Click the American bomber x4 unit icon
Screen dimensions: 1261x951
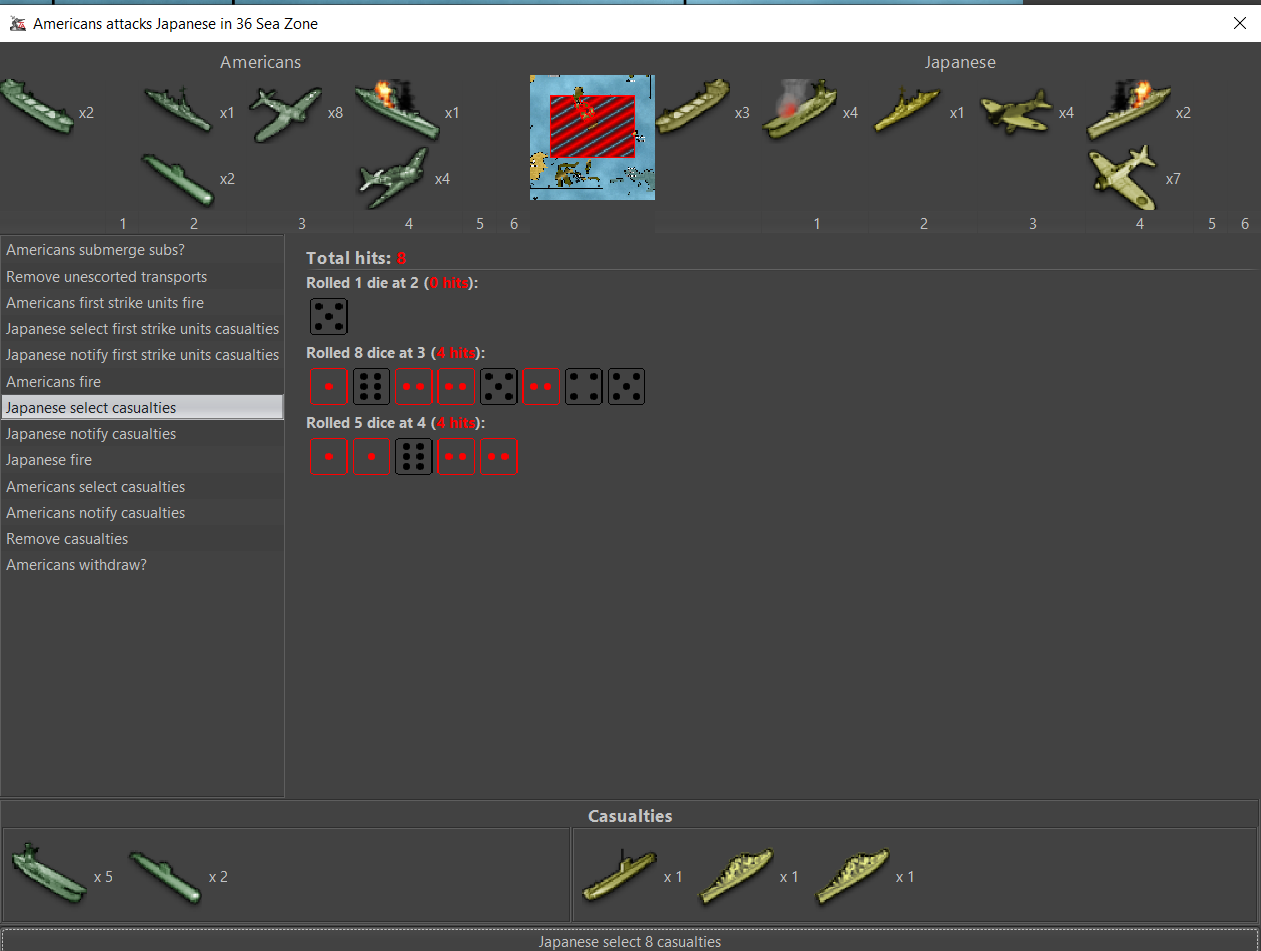393,177
